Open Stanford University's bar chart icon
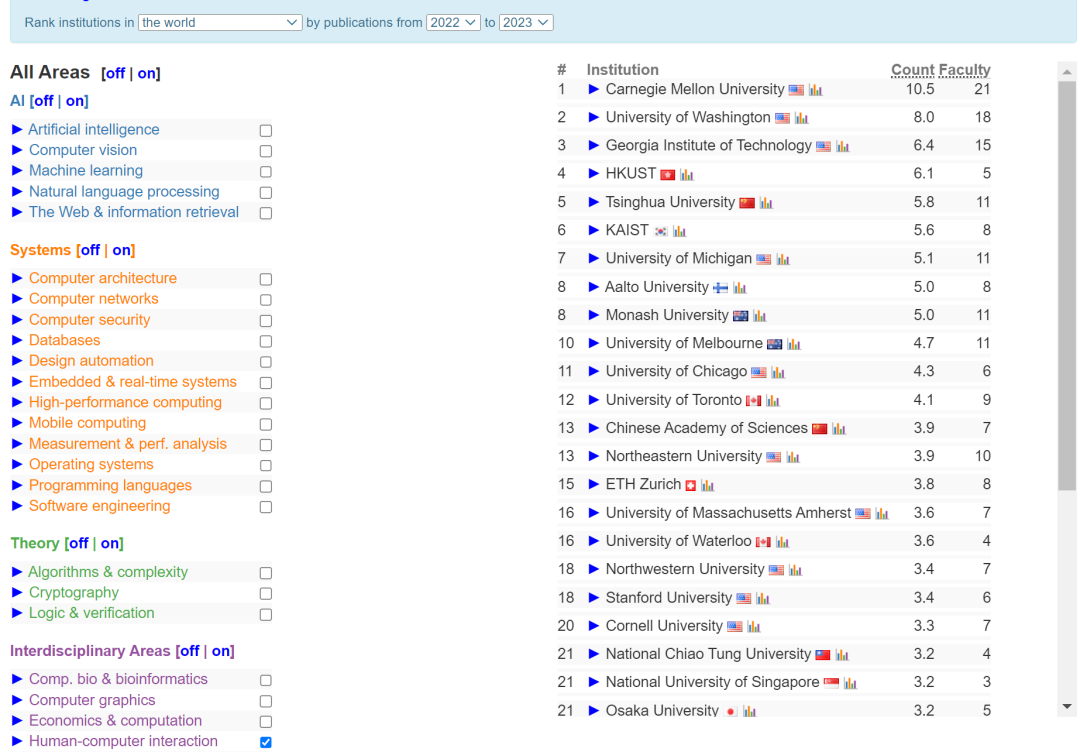 (761, 596)
